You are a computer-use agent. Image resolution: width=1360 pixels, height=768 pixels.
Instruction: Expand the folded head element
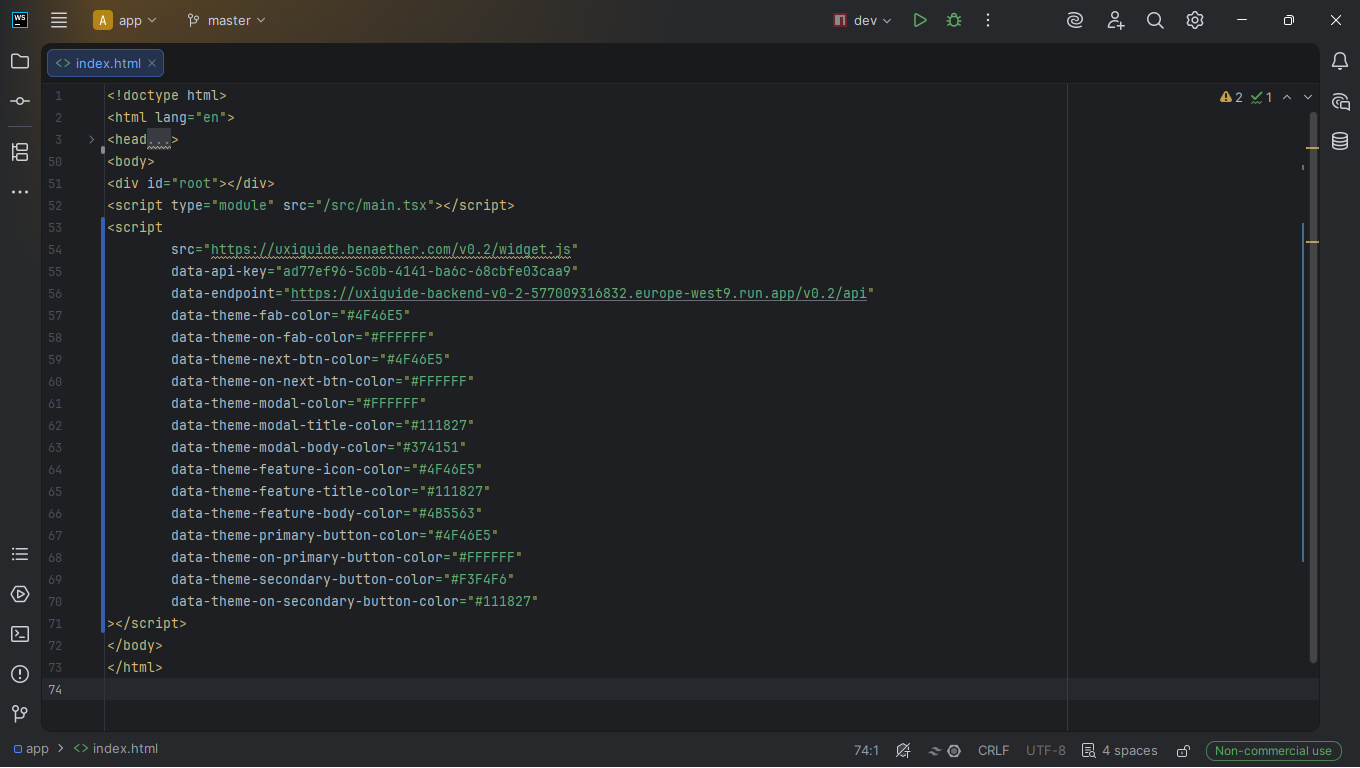[92, 139]
